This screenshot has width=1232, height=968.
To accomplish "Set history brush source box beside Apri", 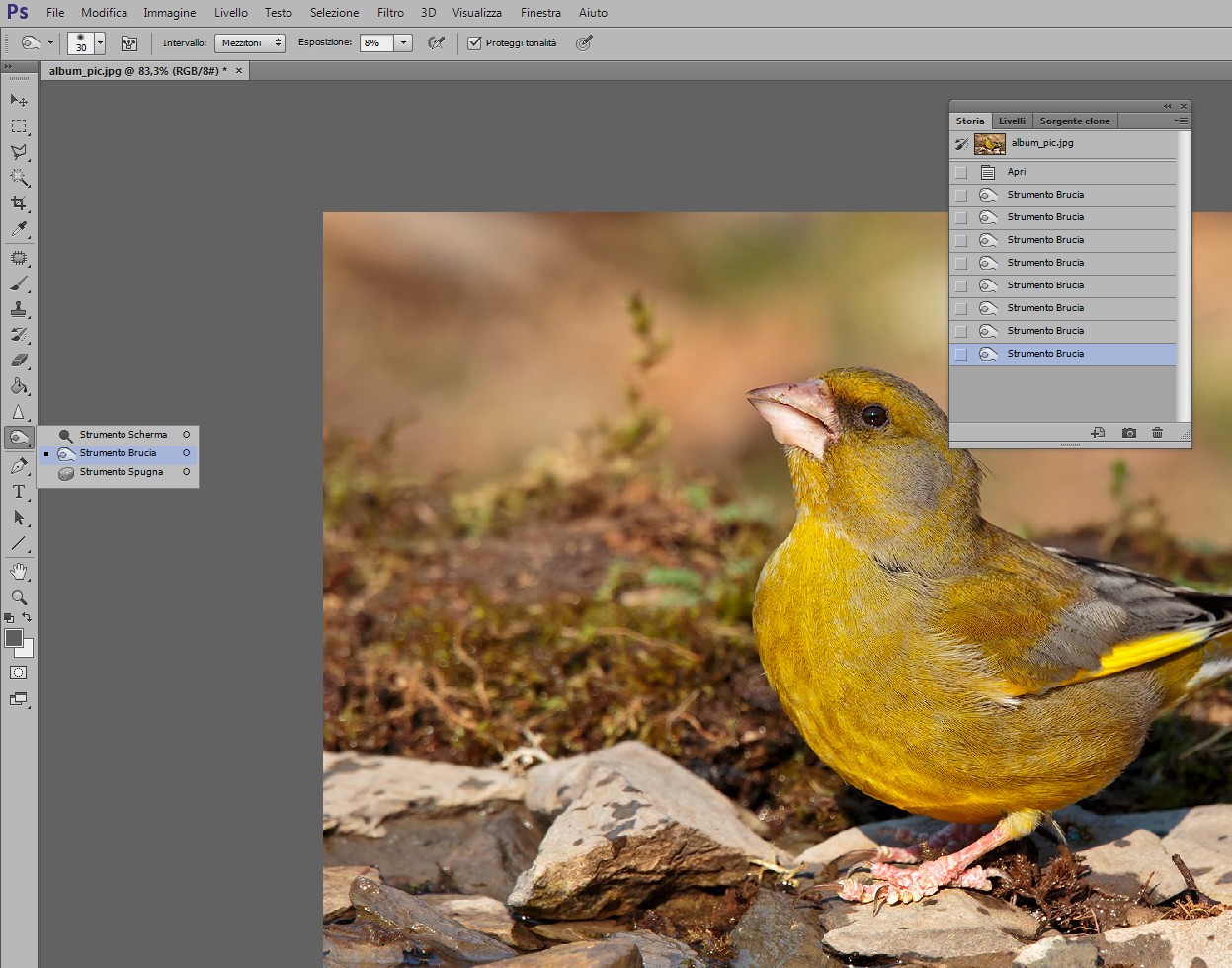I will pos(961,172).
